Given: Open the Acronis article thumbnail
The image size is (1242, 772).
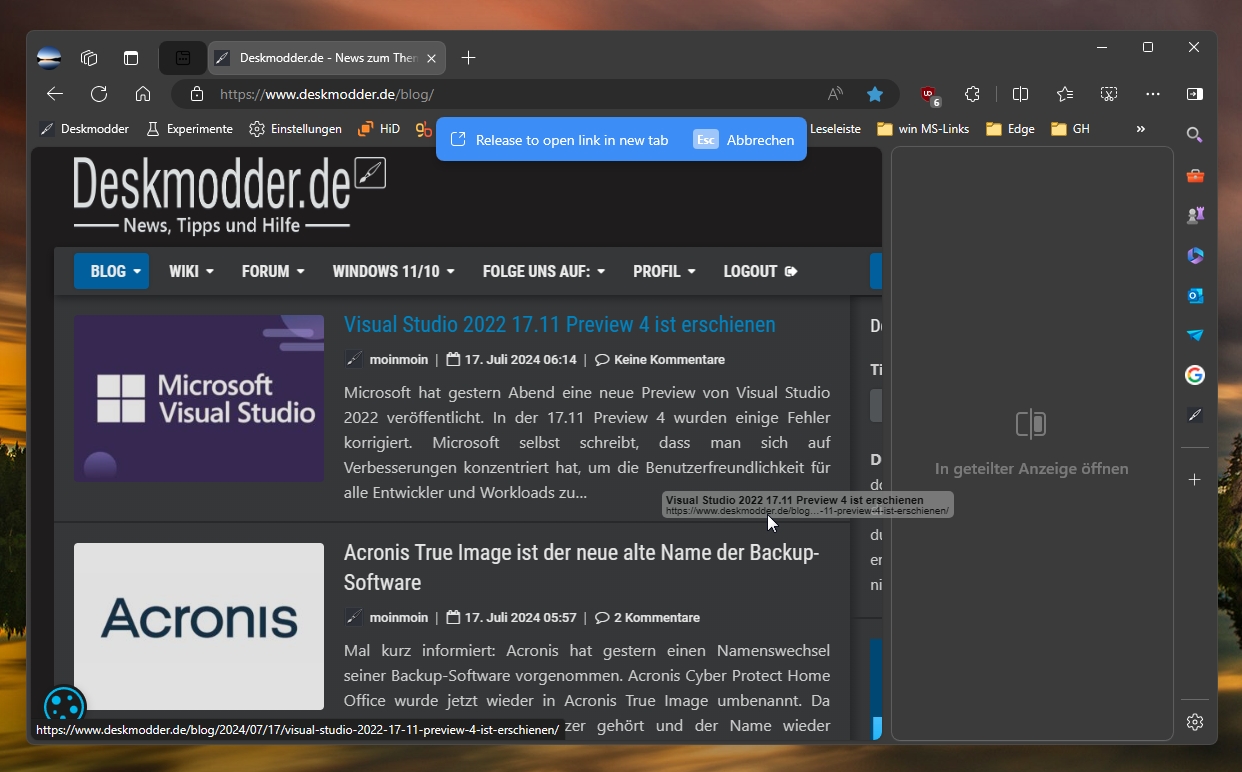Looking at the screenshot, I should pyautogui.click(x=199, y=626).
